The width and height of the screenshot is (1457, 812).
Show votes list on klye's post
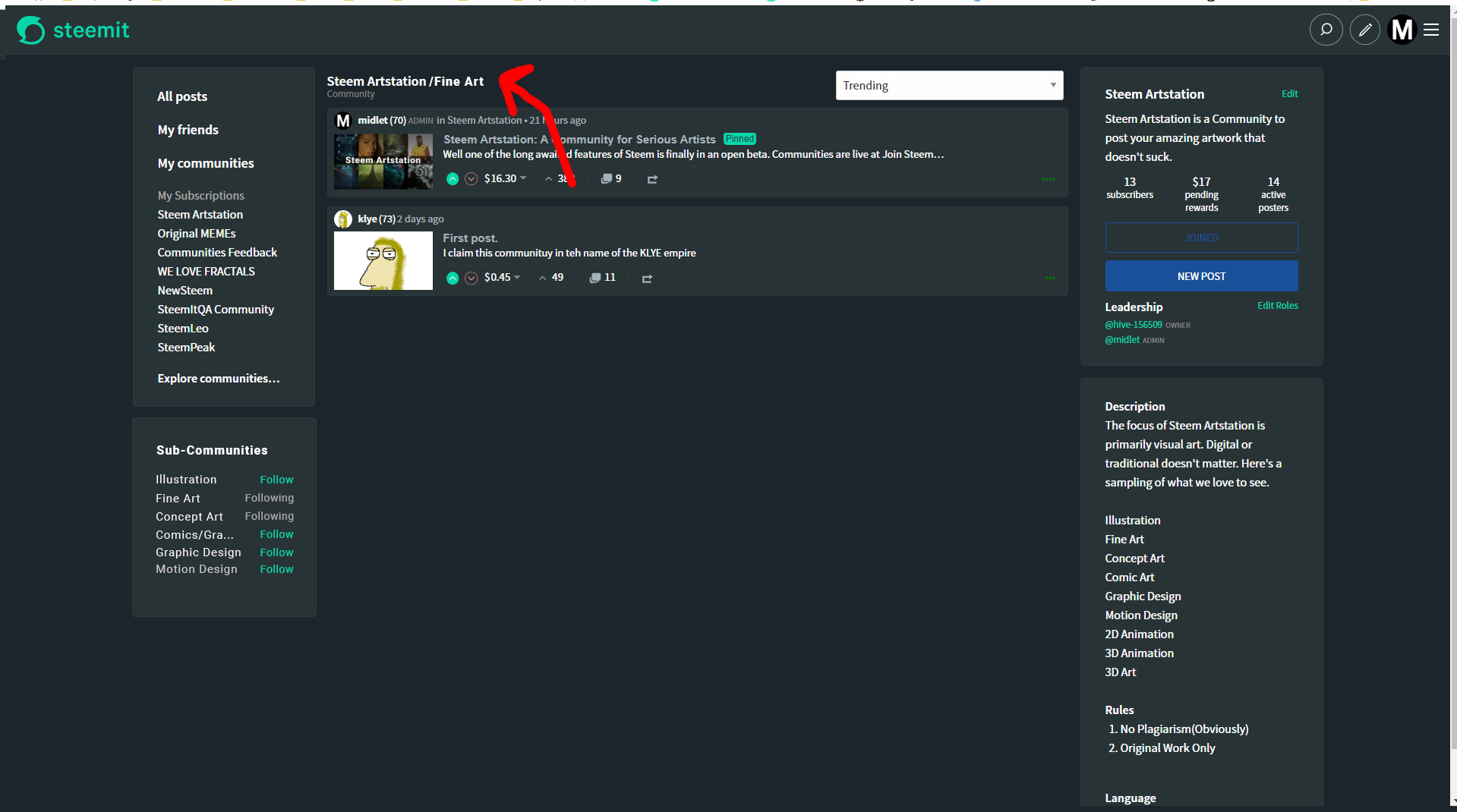click(x=551, y=278)
